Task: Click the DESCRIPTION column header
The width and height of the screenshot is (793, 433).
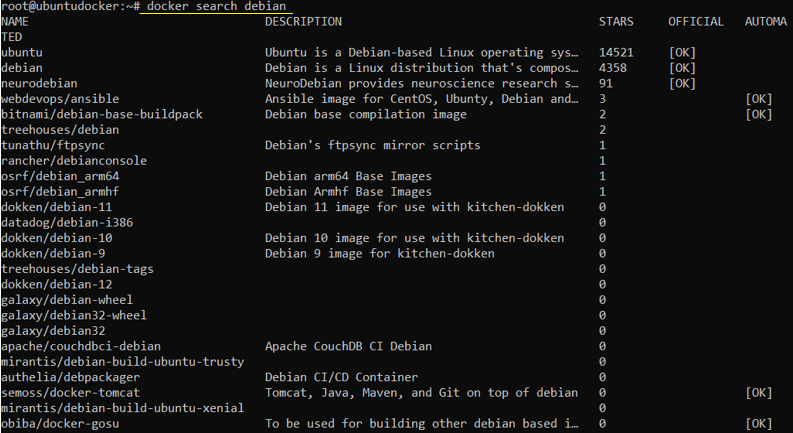Action: tap(303, 22)
